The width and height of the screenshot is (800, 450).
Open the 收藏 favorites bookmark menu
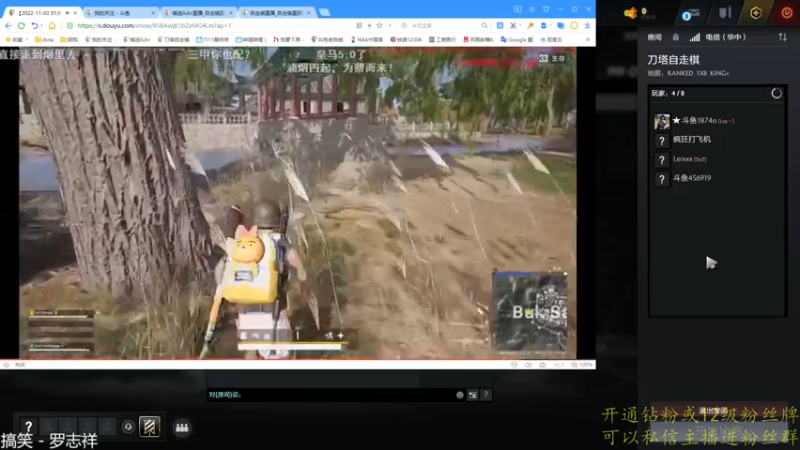tap(15, 39)
